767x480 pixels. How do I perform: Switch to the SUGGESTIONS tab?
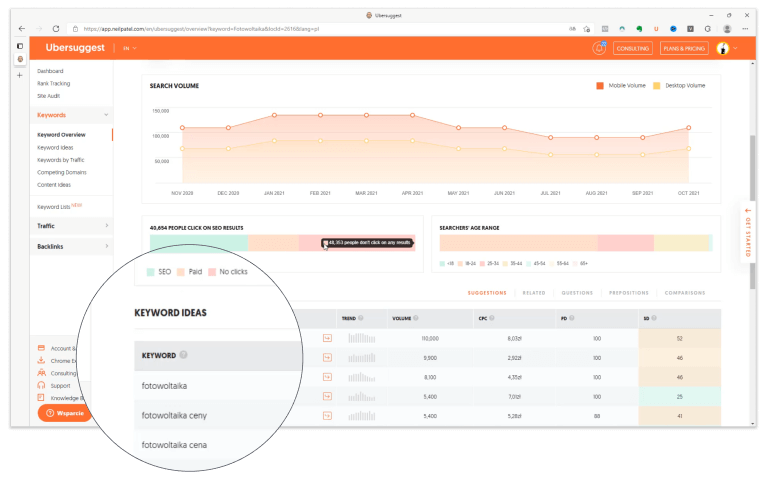tap(487, 293)
